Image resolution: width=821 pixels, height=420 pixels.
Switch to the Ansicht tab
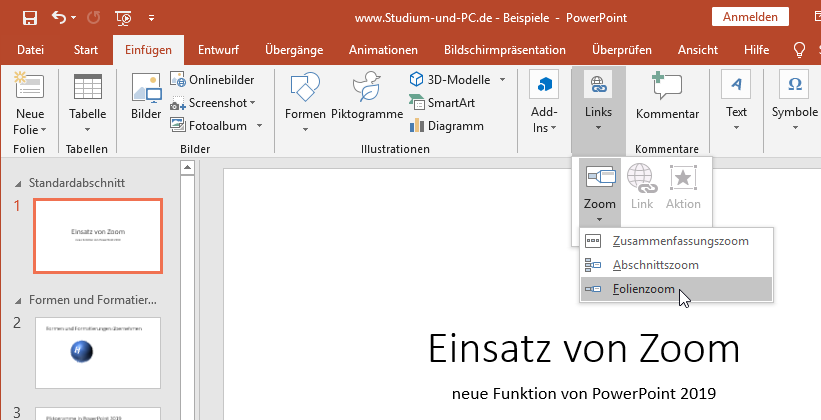pos(698,50)
